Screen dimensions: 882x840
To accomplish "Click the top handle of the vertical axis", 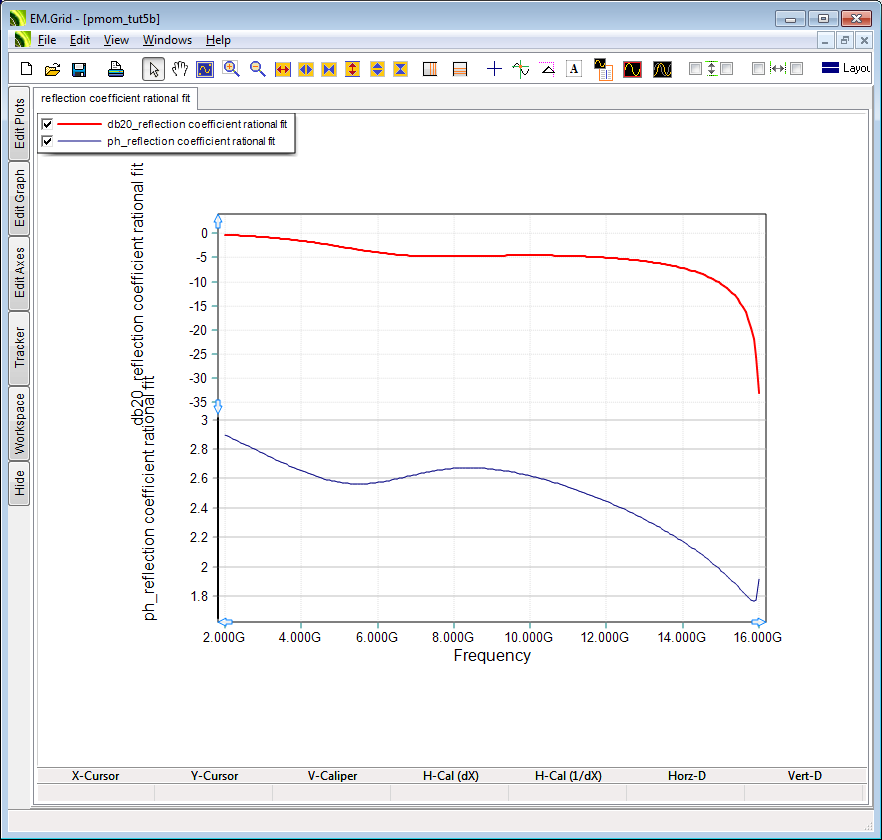I will click(x=218, y=220).
